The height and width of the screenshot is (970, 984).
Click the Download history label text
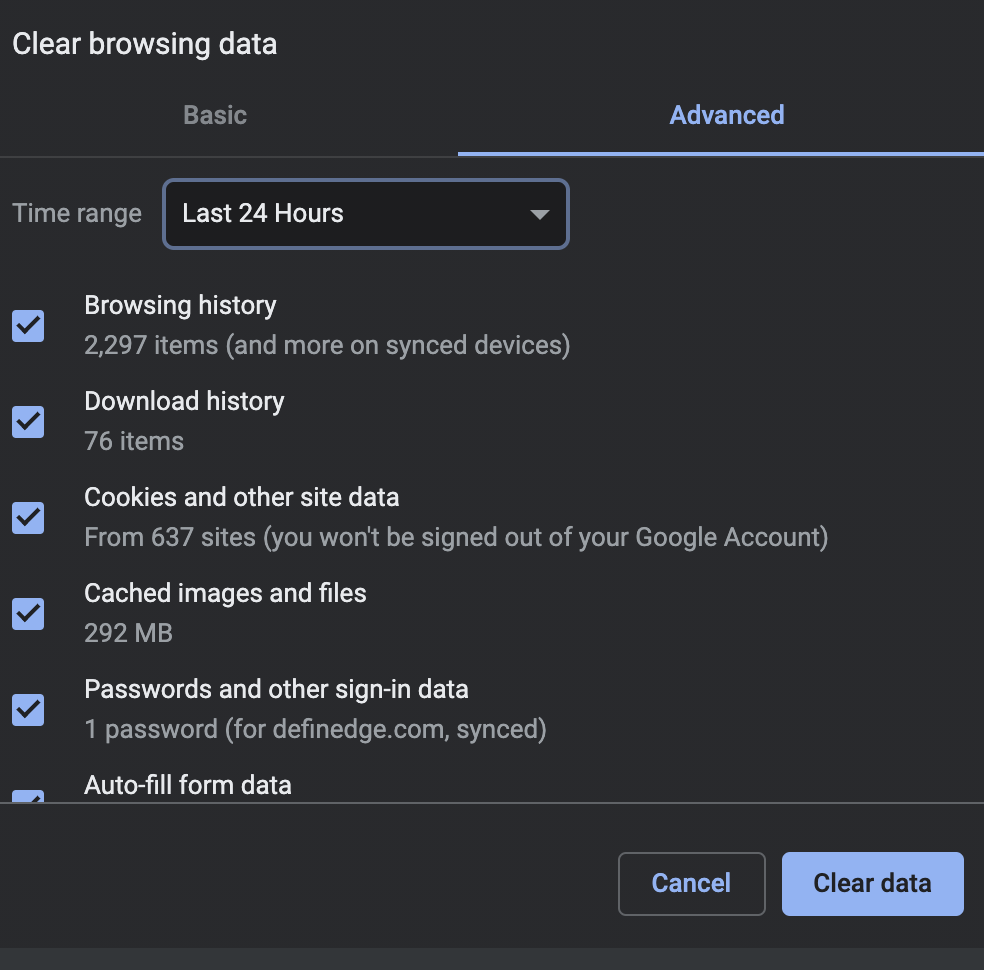coord(184,401)
